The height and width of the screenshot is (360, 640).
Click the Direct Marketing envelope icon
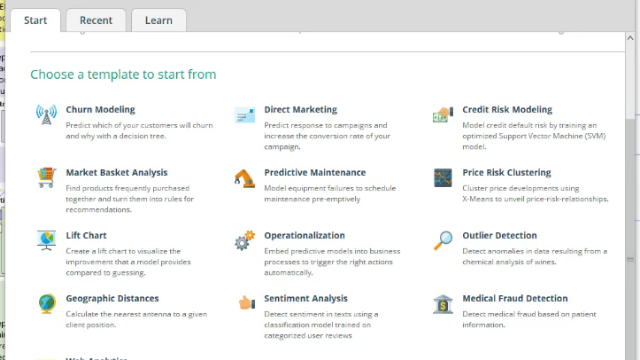[244, 115]
